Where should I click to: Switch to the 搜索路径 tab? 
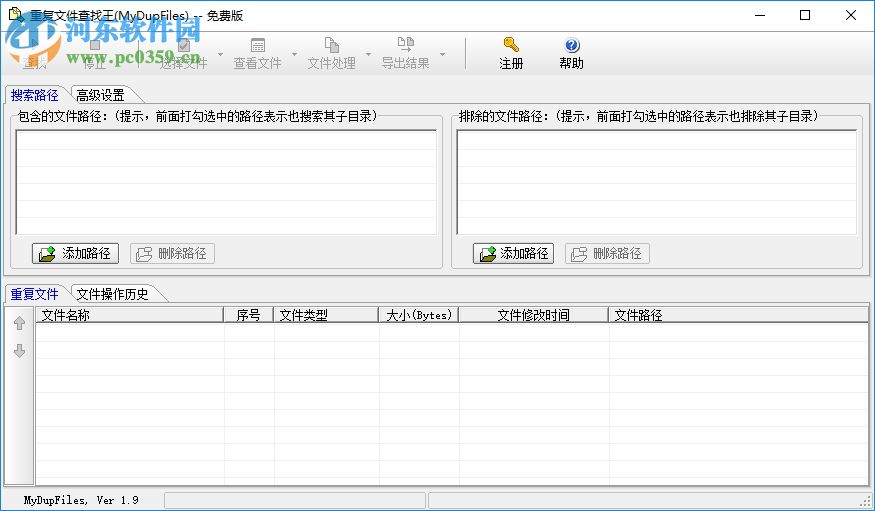[x=35, y=95]
